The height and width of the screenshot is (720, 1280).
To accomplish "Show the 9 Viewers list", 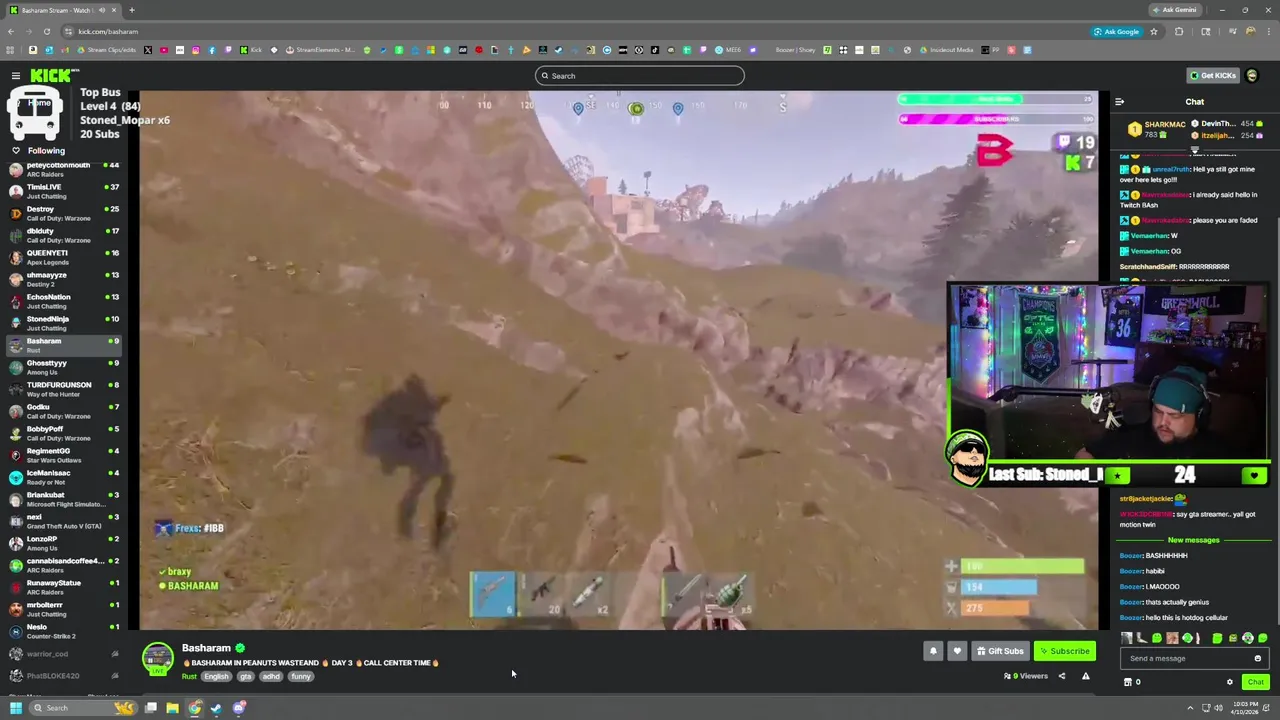I will pos(1026,676).
